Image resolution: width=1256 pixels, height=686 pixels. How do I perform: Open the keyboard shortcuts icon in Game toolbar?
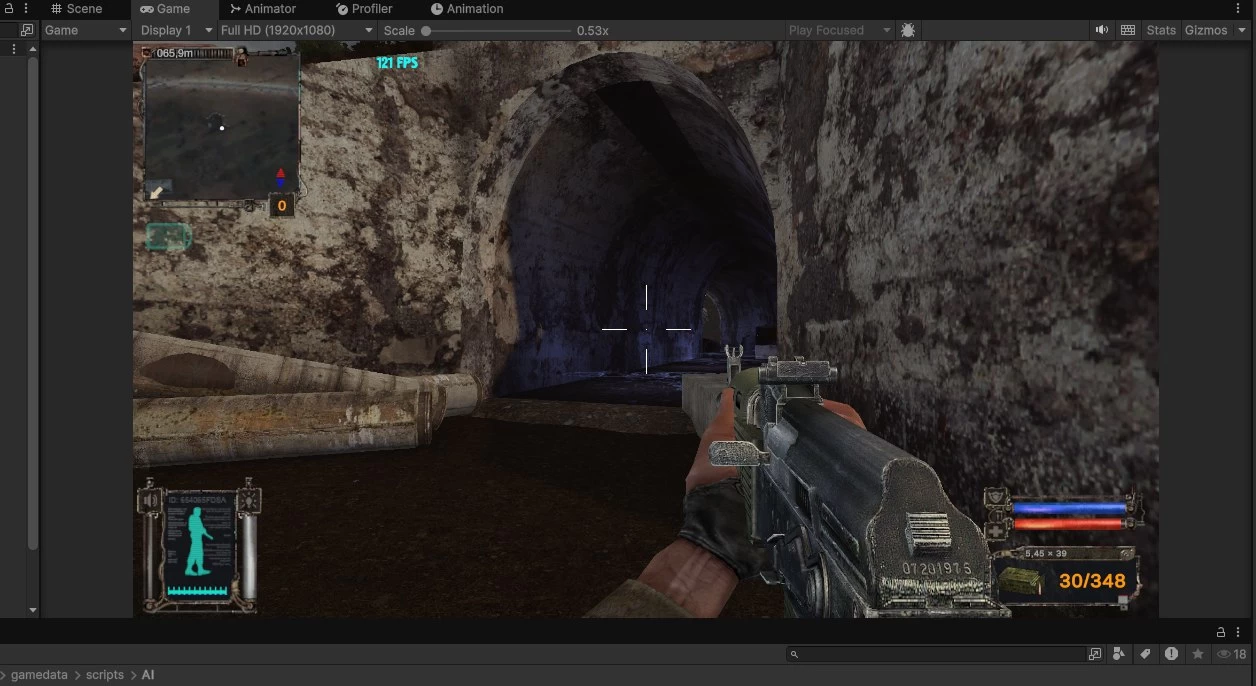(1128, 30)
